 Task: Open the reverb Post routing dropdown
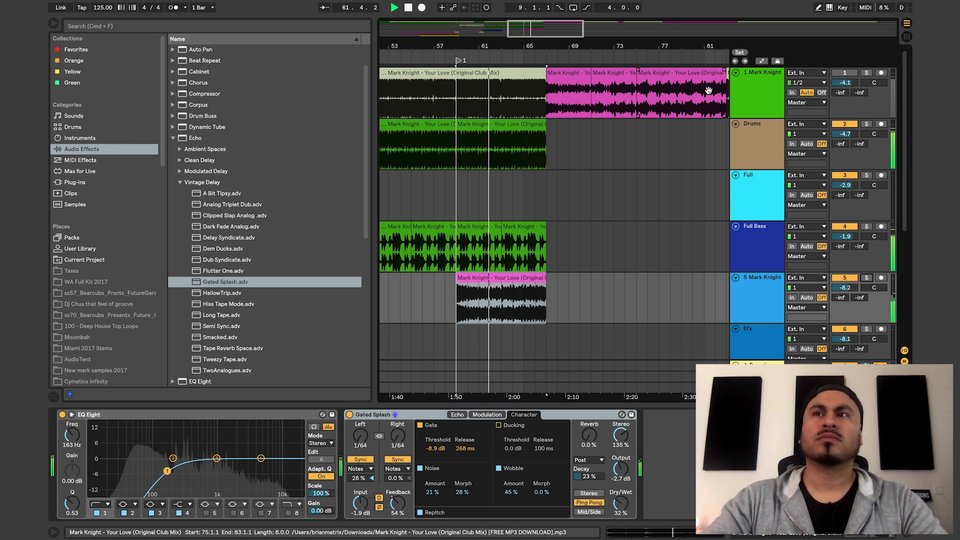click(588, 460)
